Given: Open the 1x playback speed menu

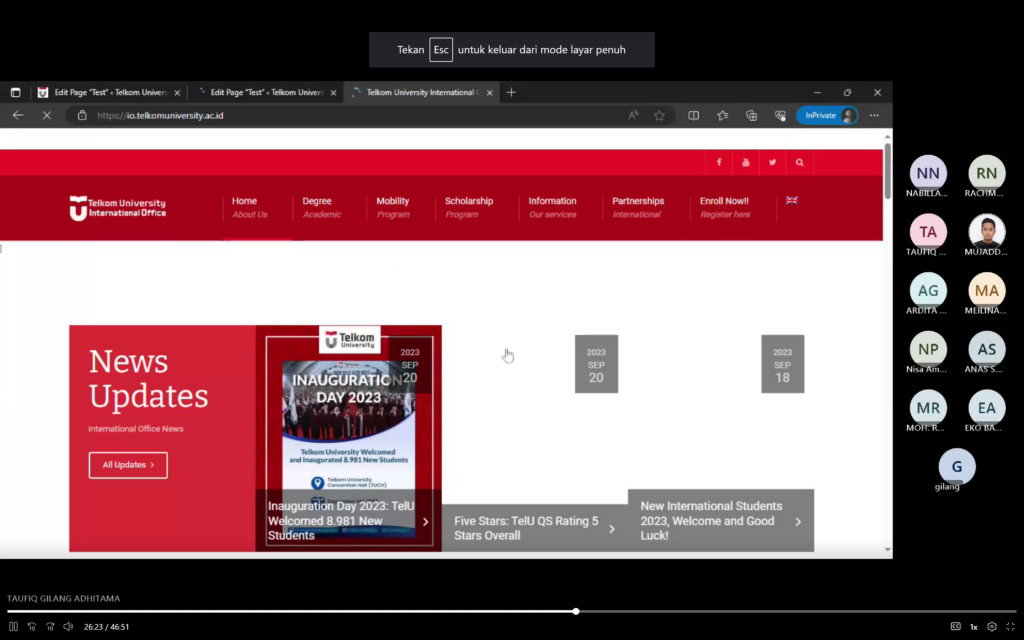Looking at the screenshot, I should tap(974, 627).
